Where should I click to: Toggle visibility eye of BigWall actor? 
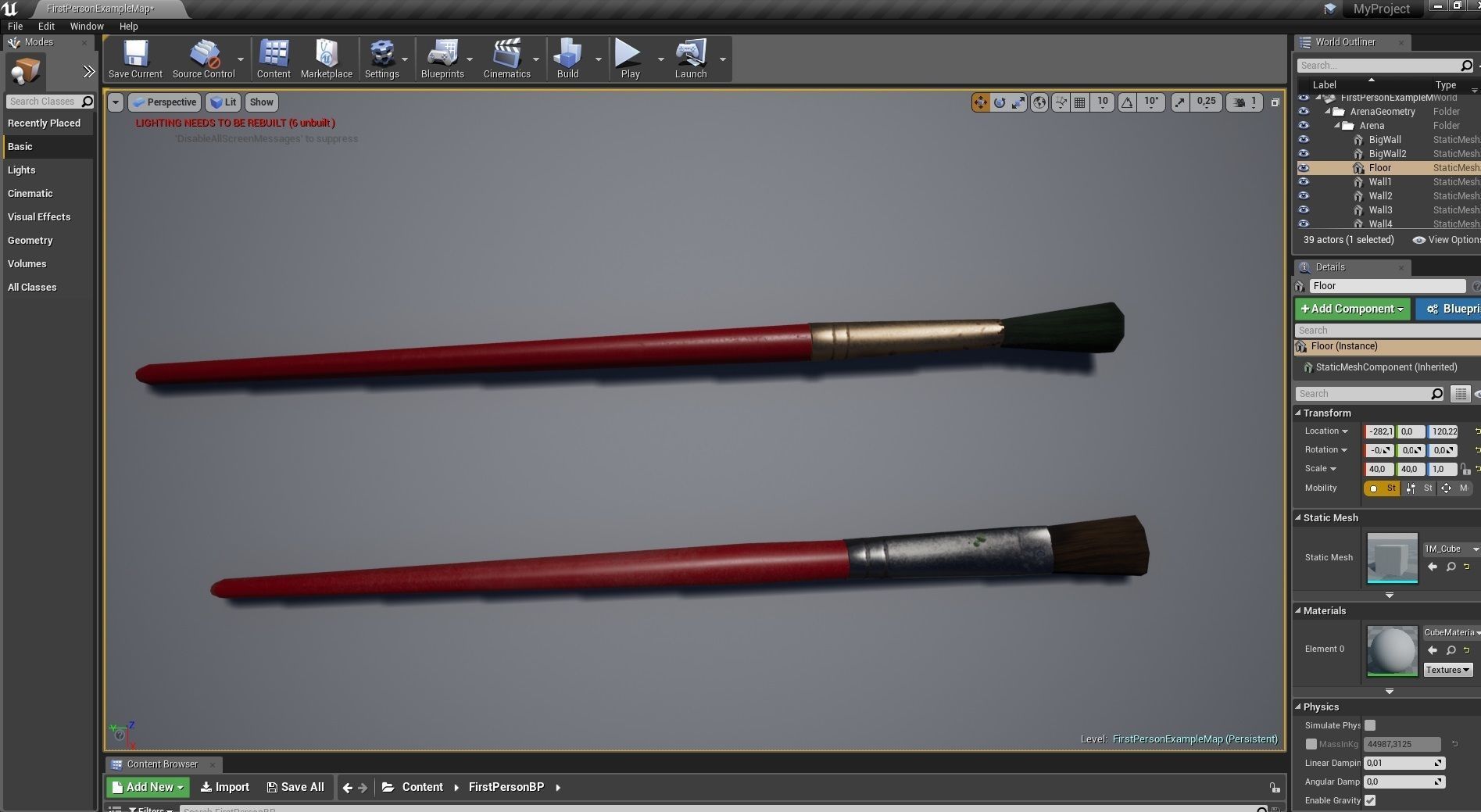[x=1304, y=140]
